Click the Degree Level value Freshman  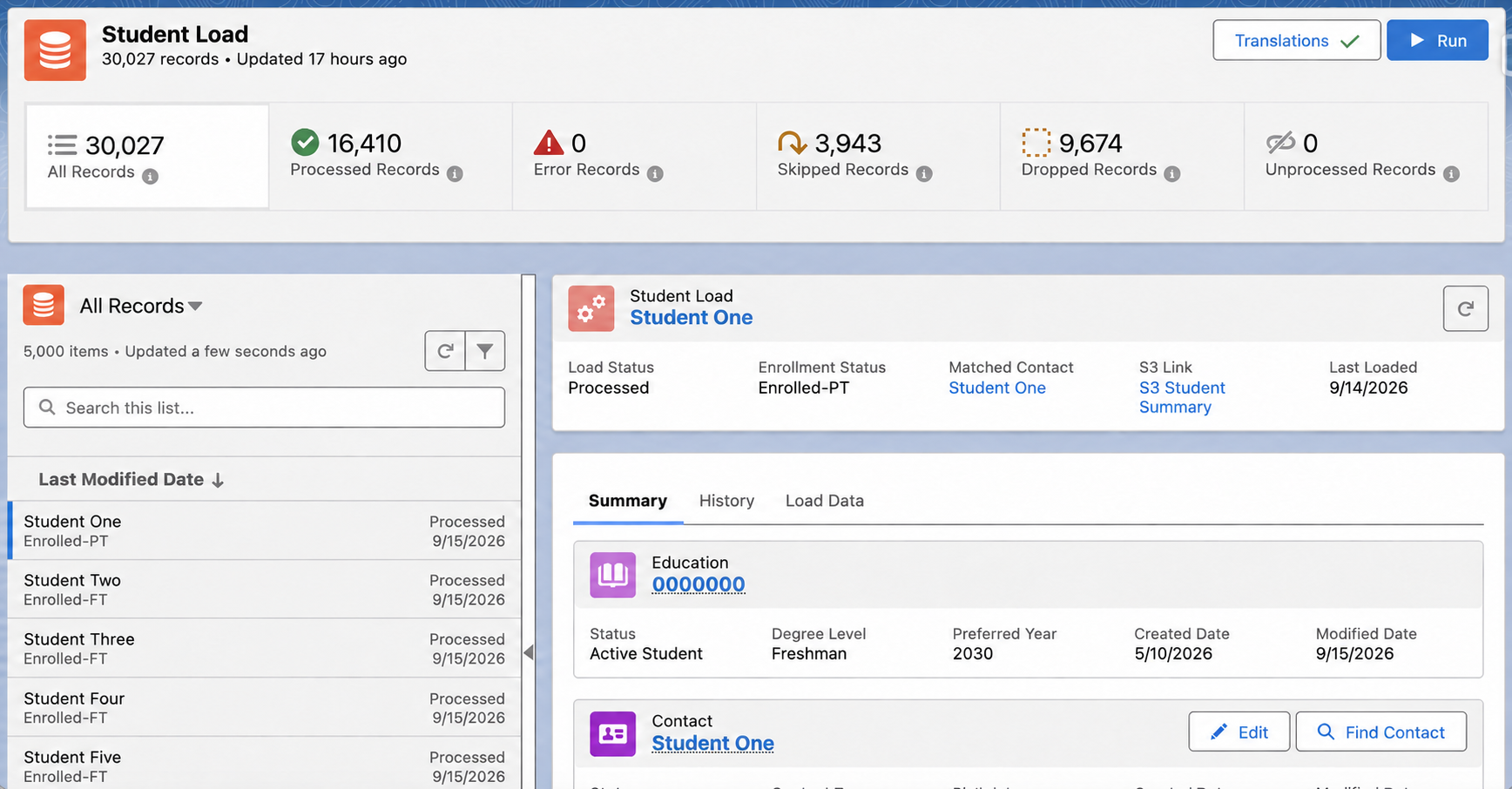(x=809, y=654)
